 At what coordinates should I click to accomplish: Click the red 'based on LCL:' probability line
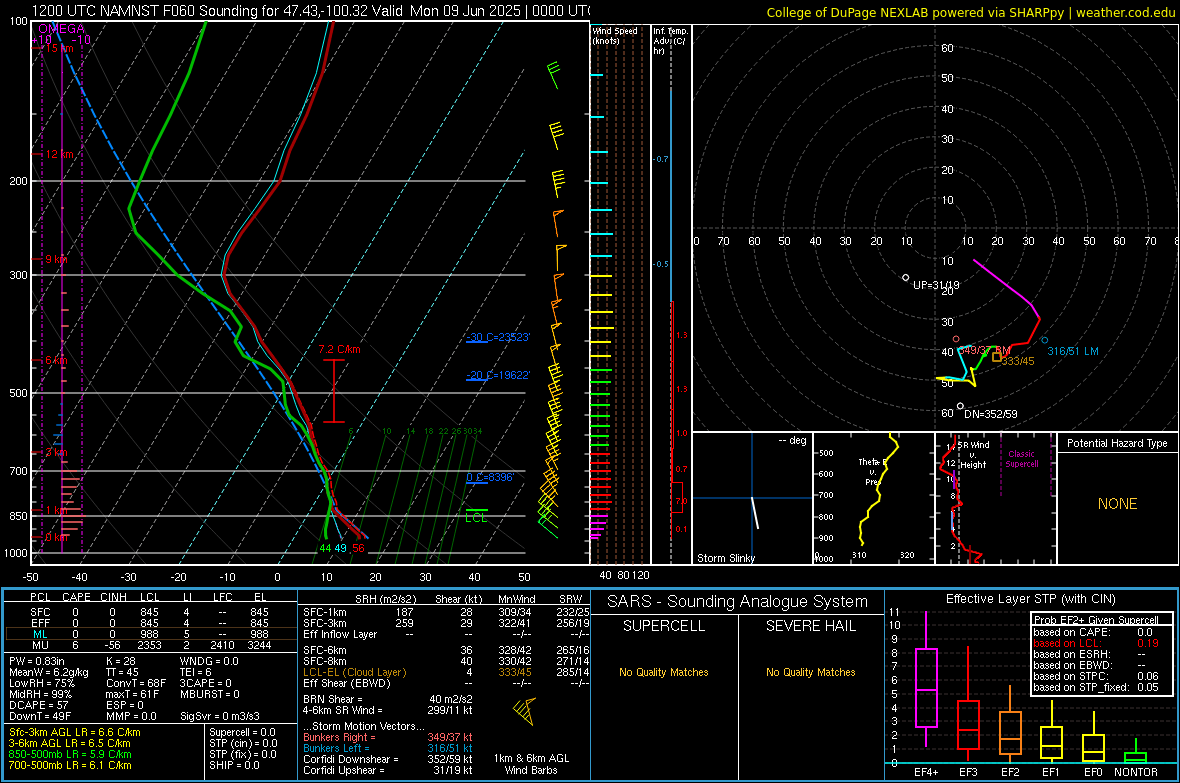pyautogui.click(x=1096, y=644)
